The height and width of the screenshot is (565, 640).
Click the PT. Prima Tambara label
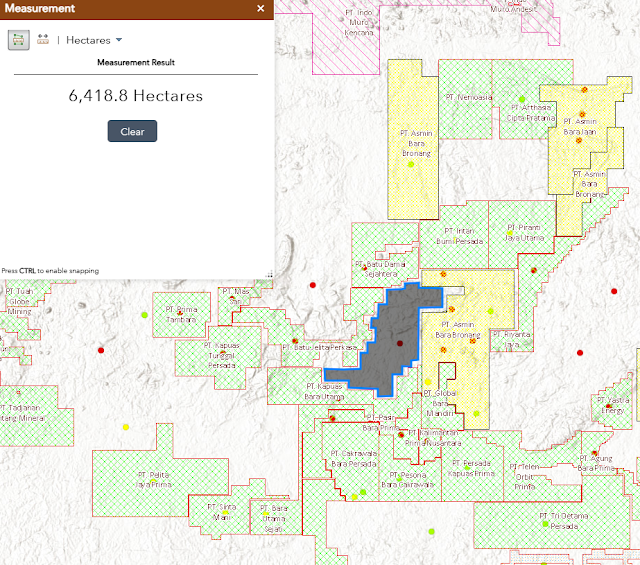pyautogui.click(x=181, y=314)
